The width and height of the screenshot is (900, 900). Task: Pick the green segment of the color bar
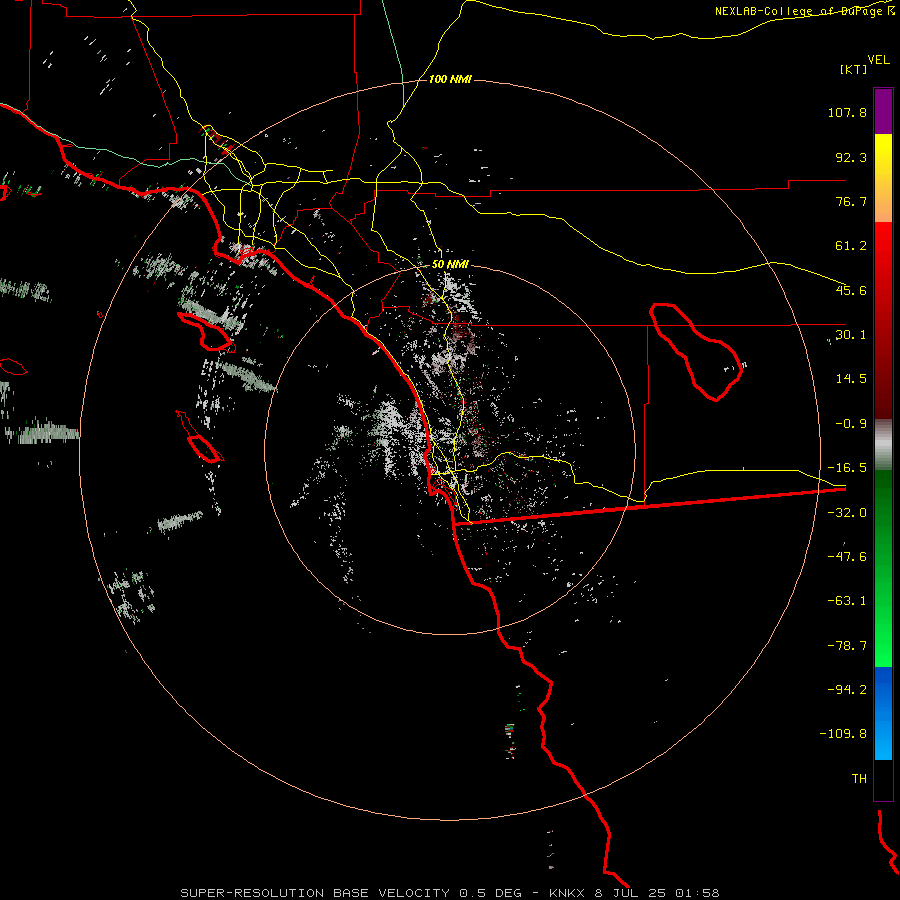[883, 568]
